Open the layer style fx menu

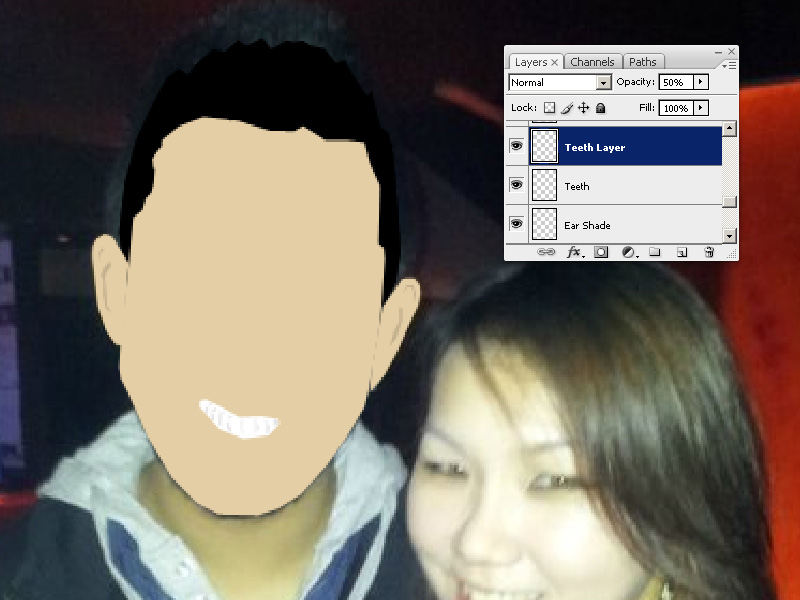tap(575, 252)
